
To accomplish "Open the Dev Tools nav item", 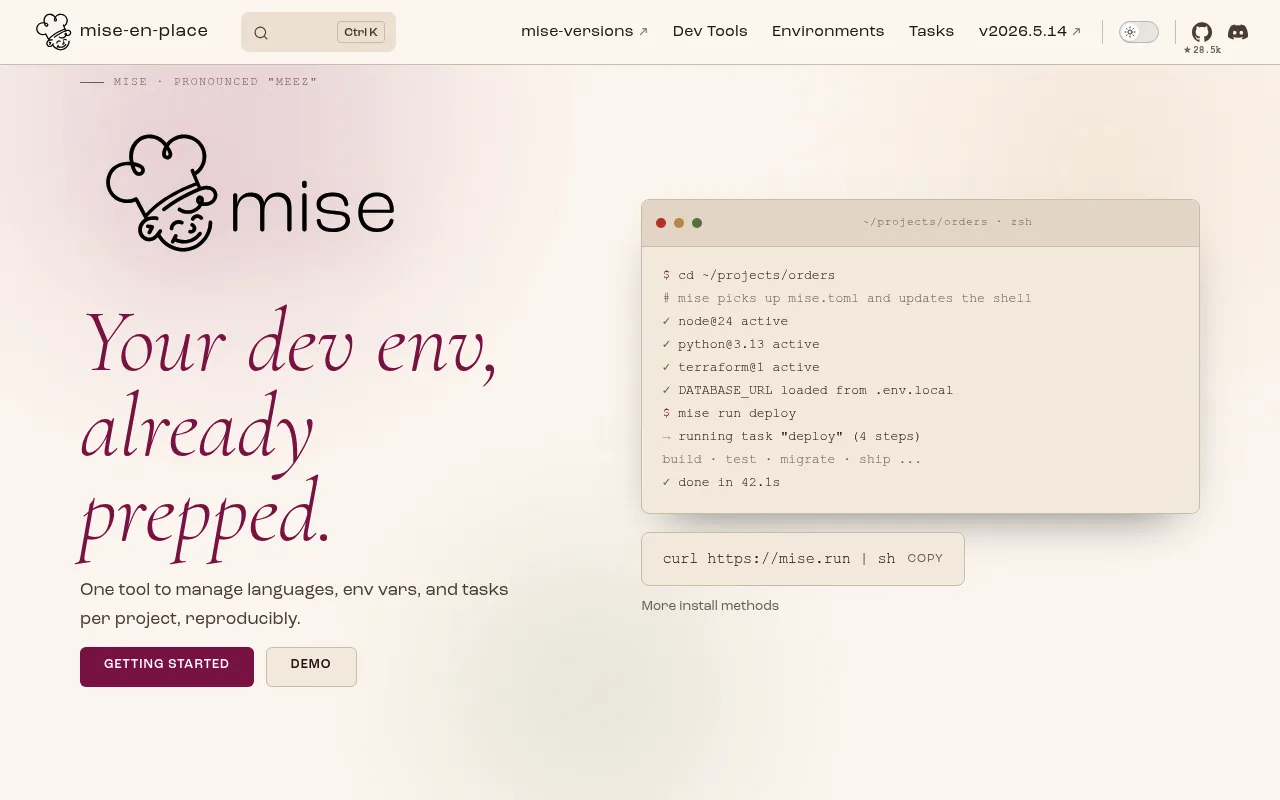I will point(710,31).
